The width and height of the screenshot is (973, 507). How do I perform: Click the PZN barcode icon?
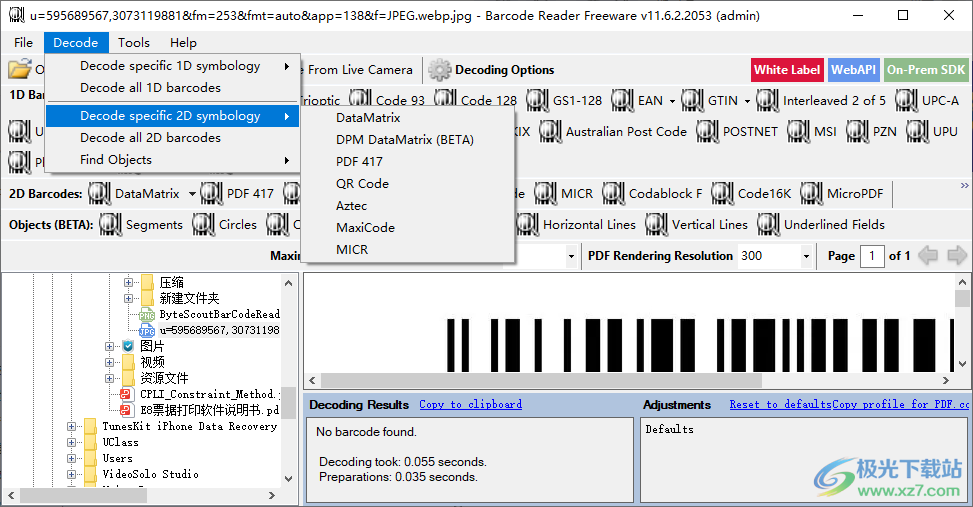click(x=858, y=131)
